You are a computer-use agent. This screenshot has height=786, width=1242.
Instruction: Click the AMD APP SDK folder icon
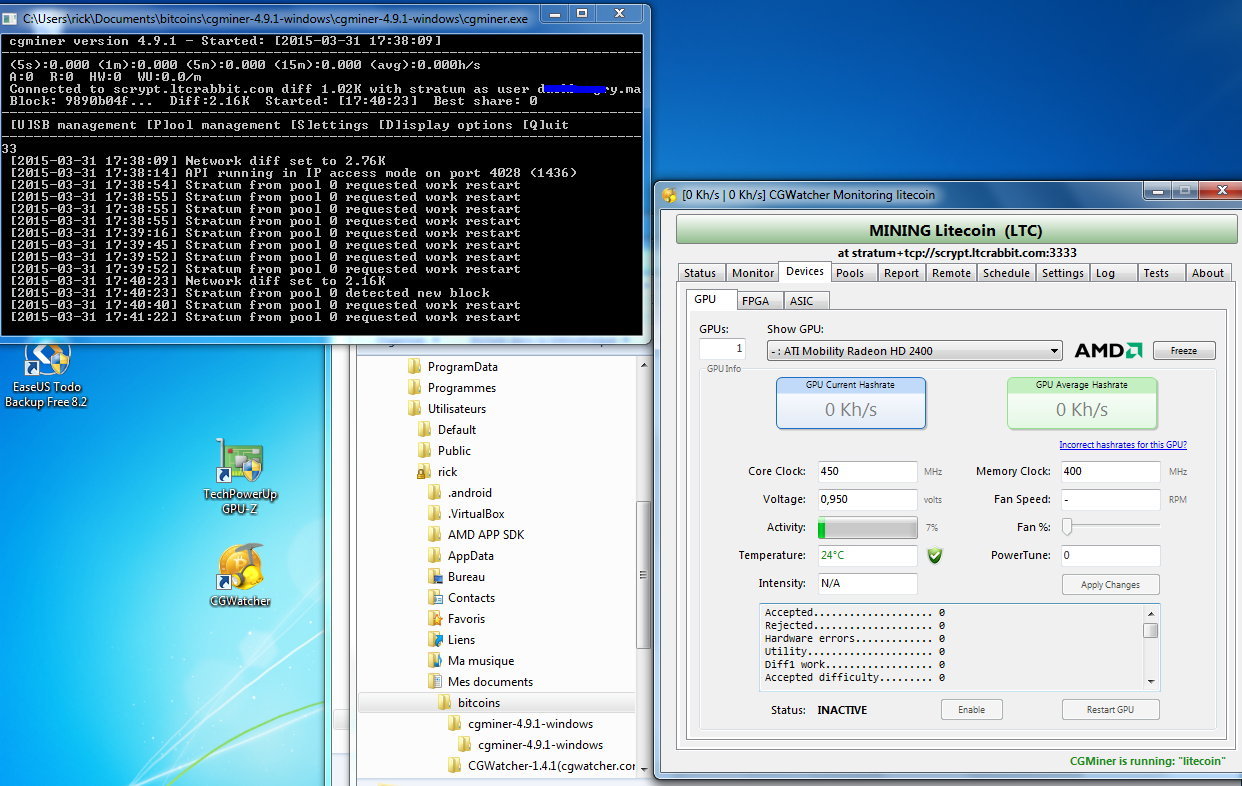(x=435, y=535)
